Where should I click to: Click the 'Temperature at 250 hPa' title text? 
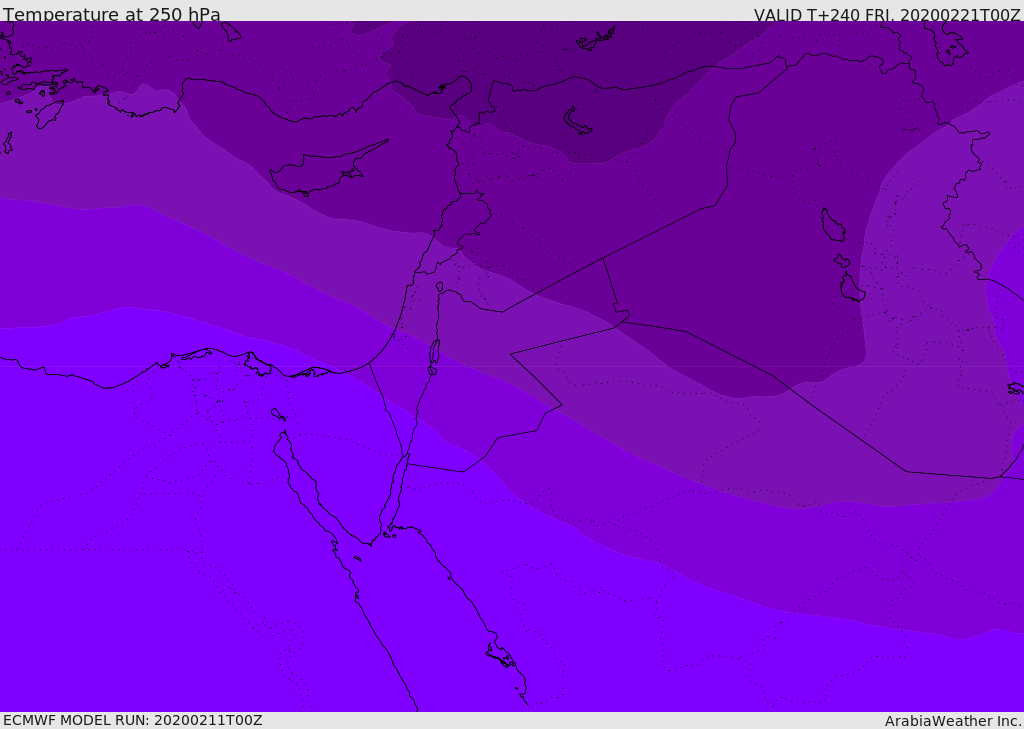pyautogui.click(x=112, y=14)
